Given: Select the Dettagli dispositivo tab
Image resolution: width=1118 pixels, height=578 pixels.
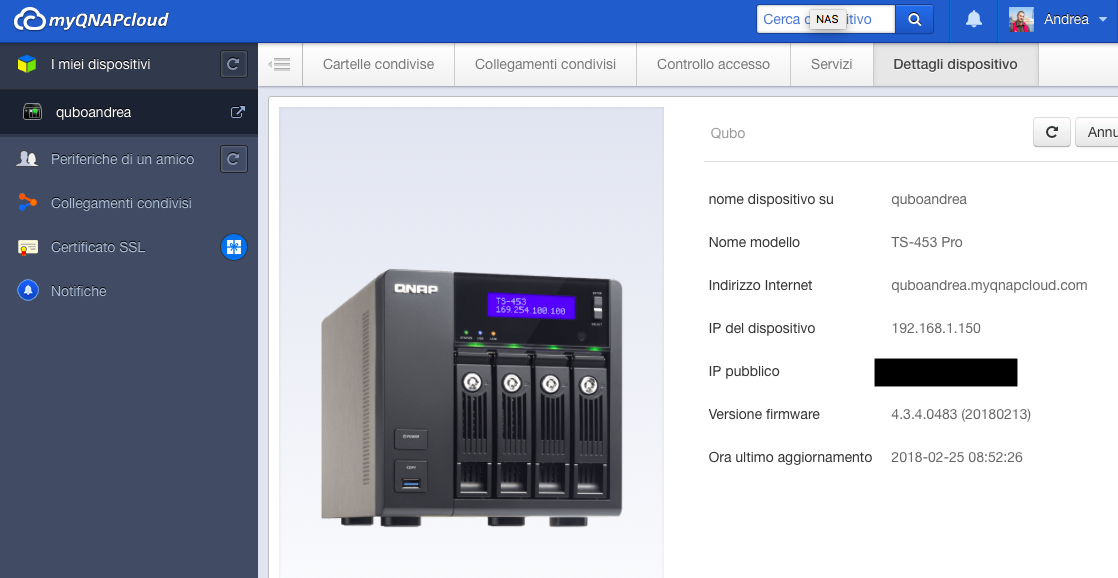Looking at the screenshot, I should tap(955, 65).
